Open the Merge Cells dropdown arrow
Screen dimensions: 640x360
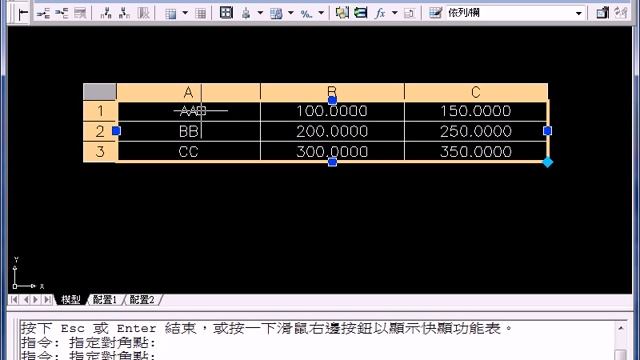185,13
